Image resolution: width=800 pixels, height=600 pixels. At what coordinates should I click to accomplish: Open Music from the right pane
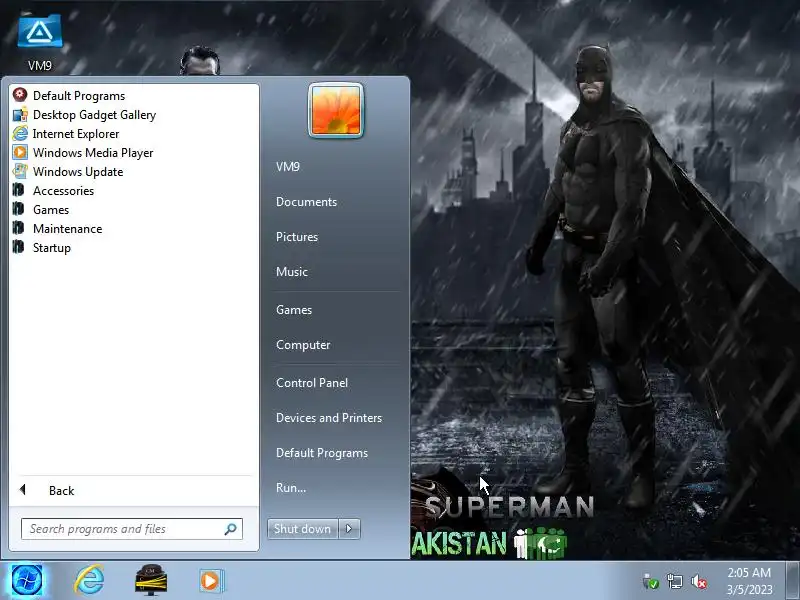pos(292,271)
